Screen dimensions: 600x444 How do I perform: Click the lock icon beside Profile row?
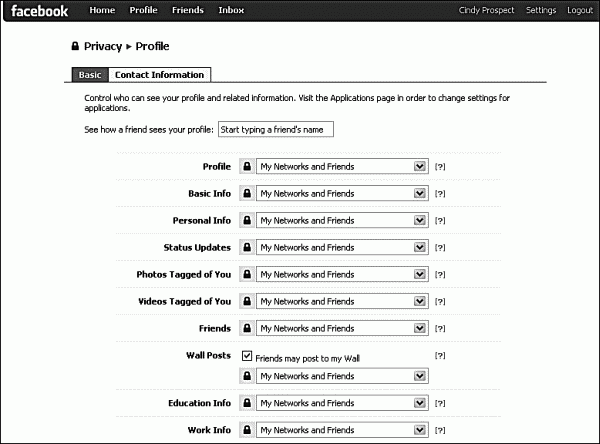(x=246, y=166)
